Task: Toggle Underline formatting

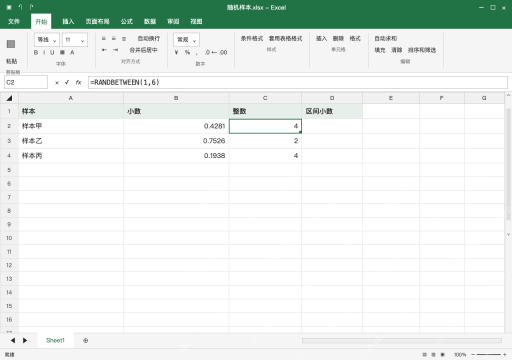Action: coord(52,52)
